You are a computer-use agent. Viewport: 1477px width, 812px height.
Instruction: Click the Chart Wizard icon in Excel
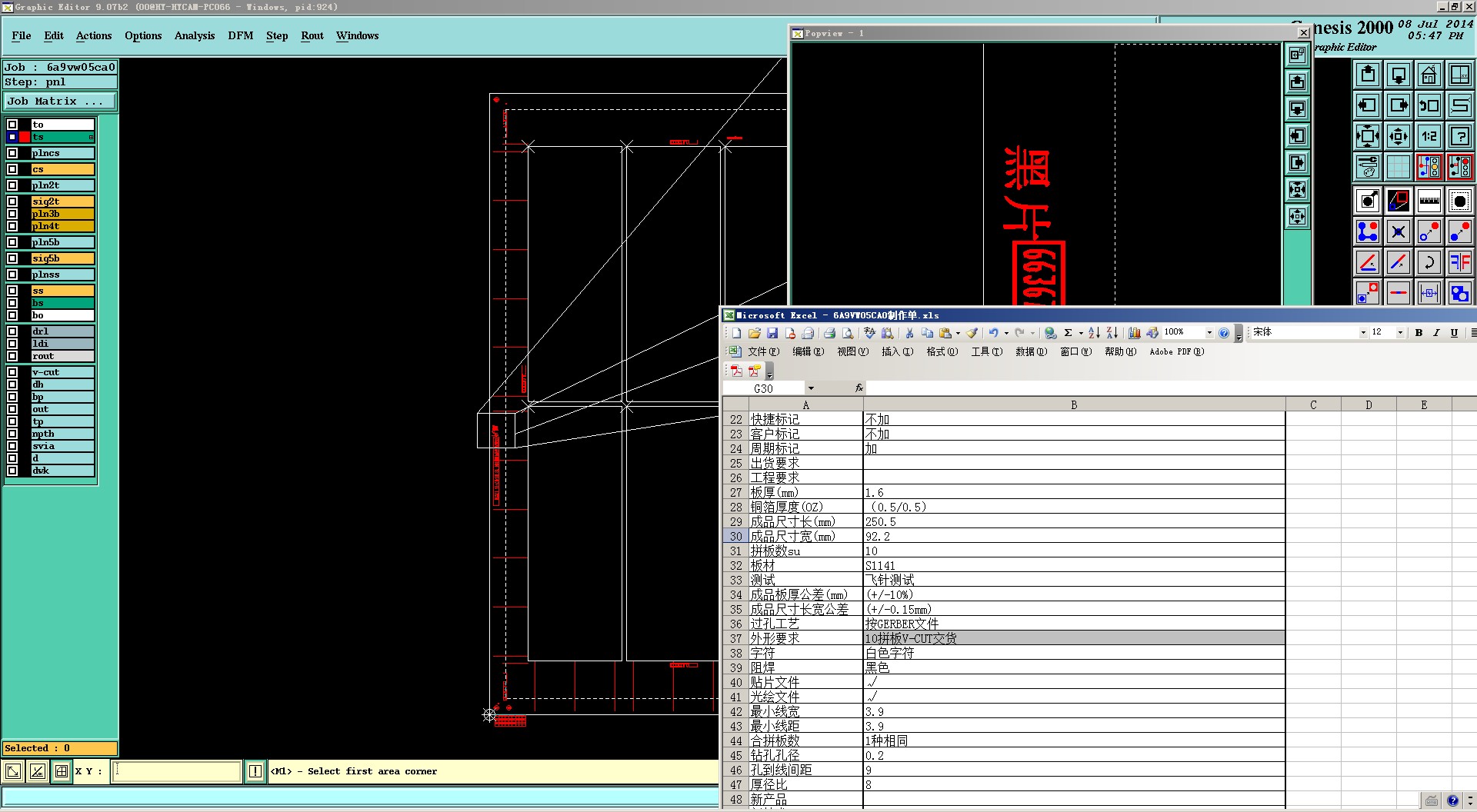[x=1134, y=333]
